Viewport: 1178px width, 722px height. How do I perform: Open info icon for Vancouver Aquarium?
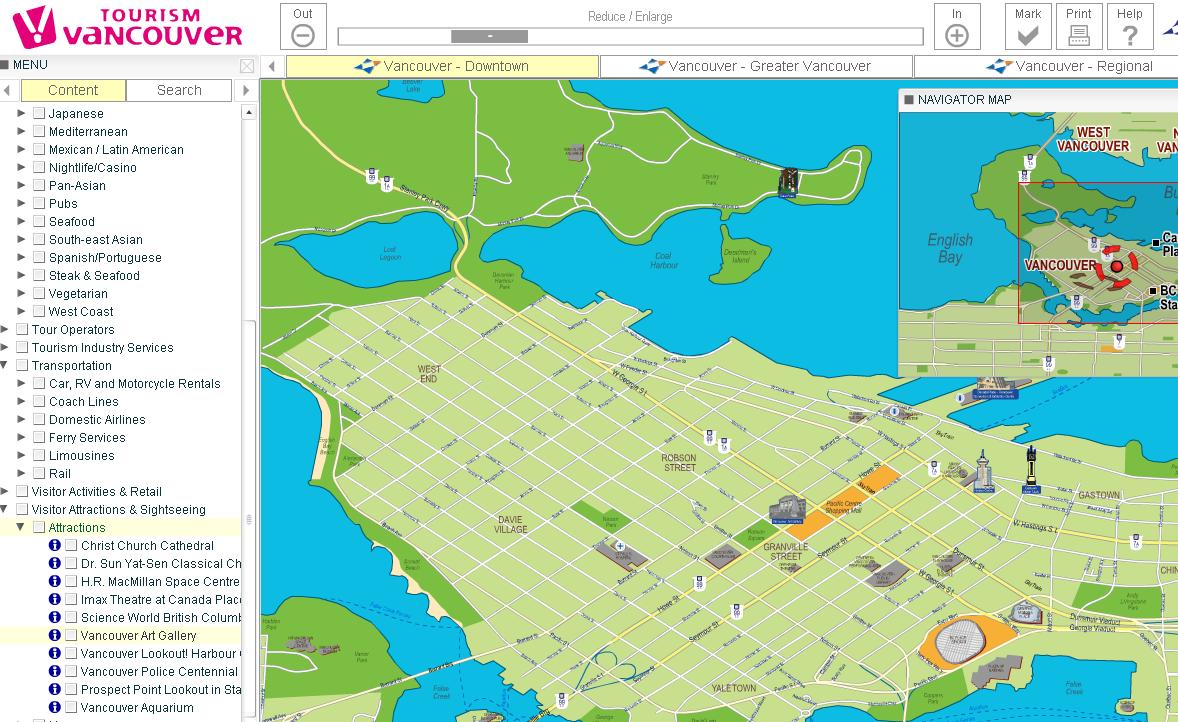[x=55, y=707]
